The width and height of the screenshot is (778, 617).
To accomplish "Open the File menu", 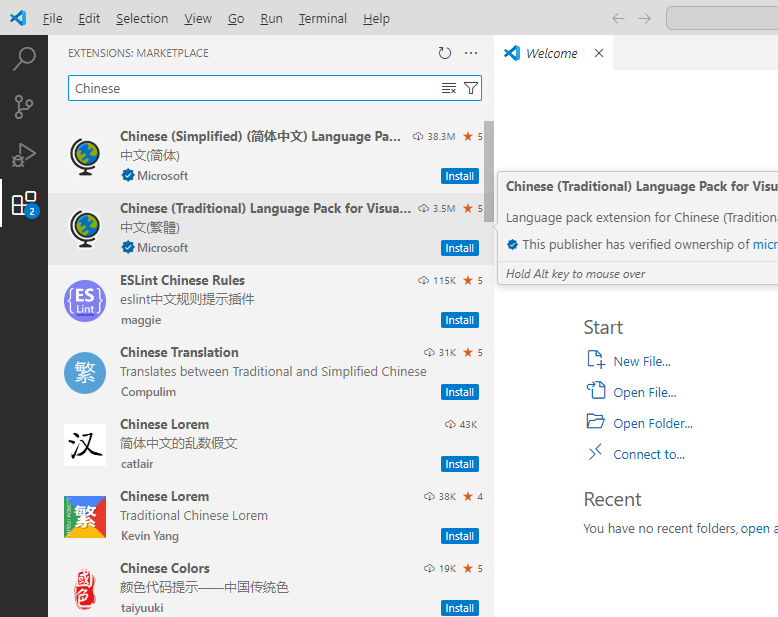I will (53, 19).
